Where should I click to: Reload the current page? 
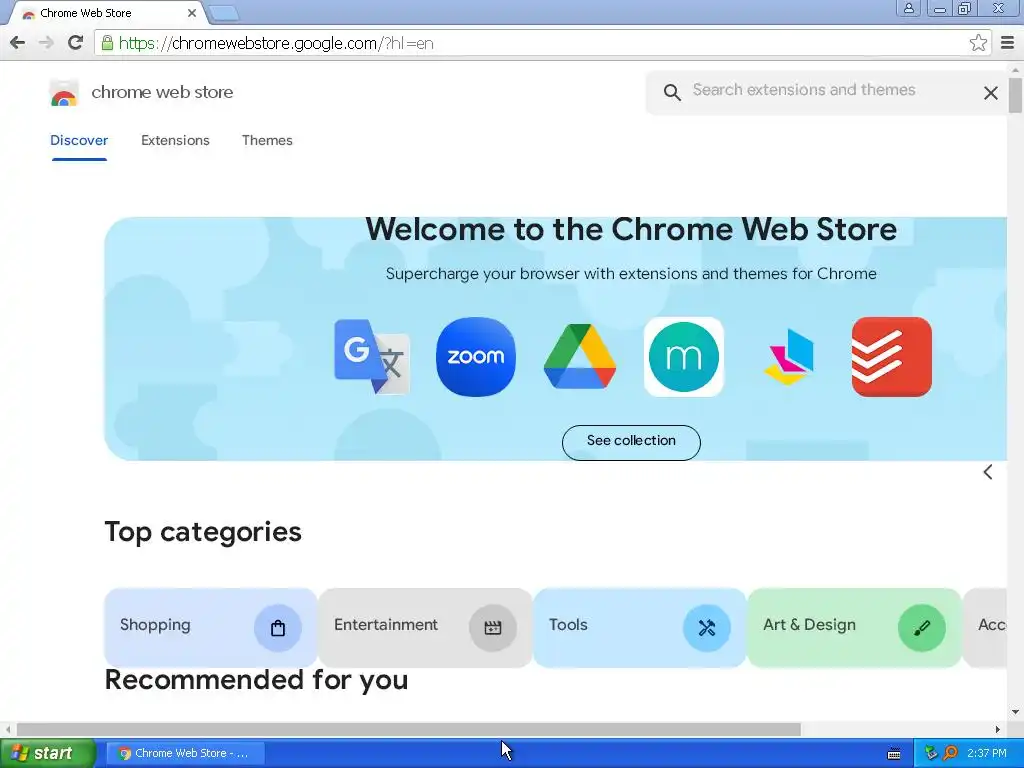tap(76, 43)
